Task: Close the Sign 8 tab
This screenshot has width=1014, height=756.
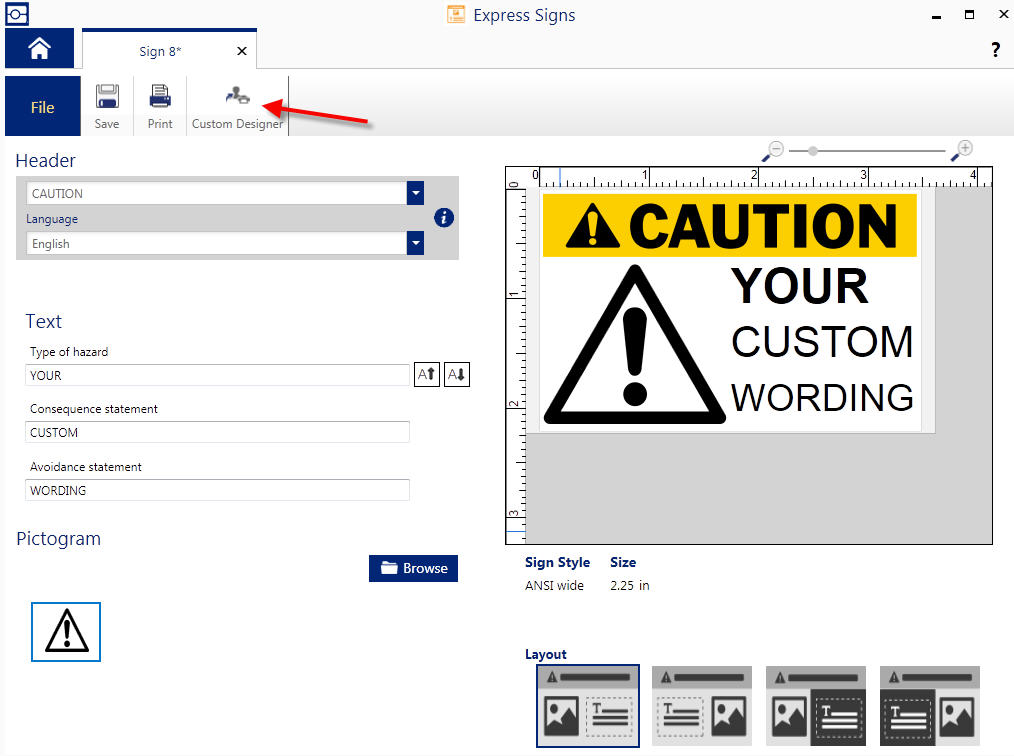Action: 242,51
